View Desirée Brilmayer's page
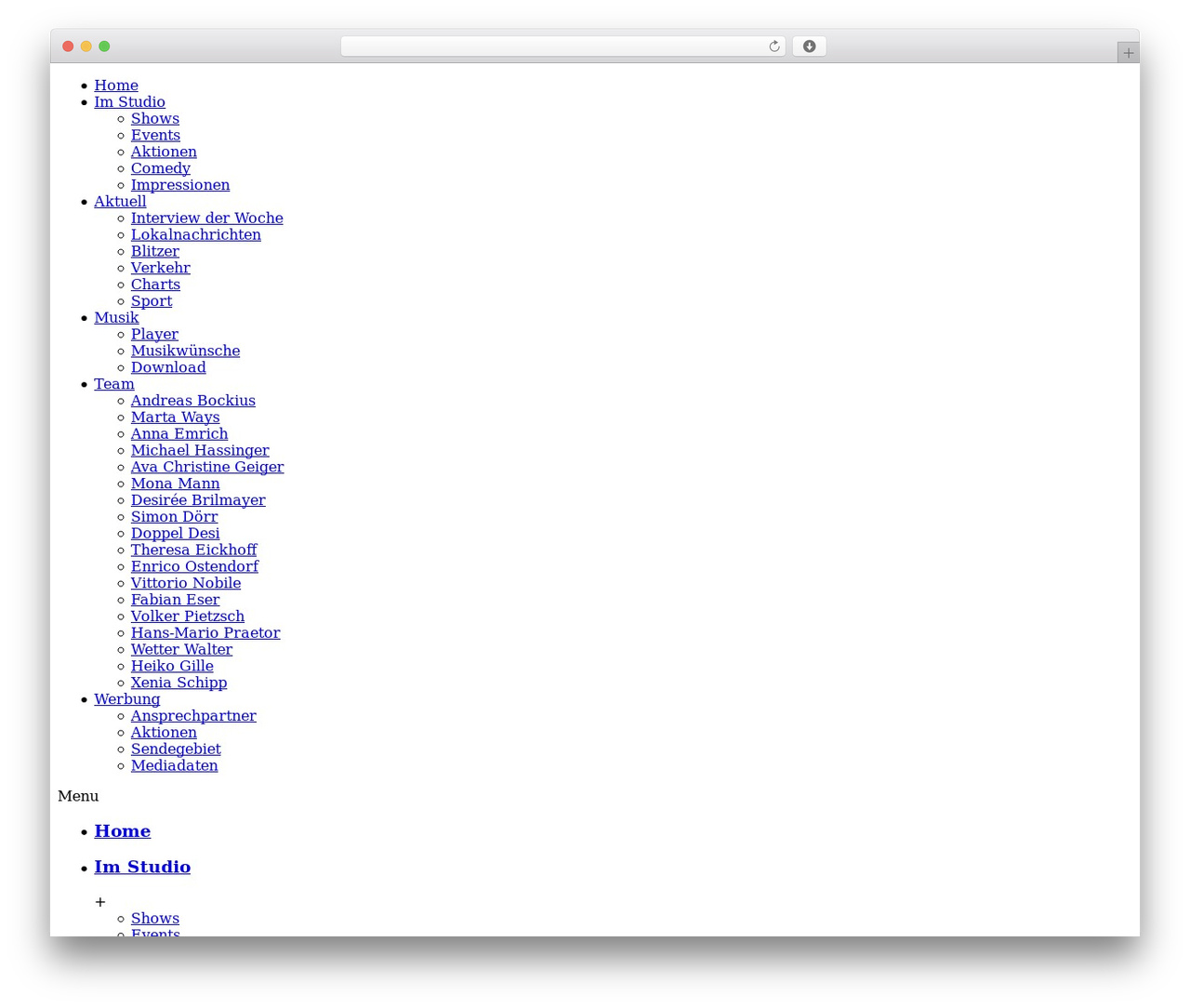Image resolution: width=1190 pixels, height=1008 pixels. (198, 500)
